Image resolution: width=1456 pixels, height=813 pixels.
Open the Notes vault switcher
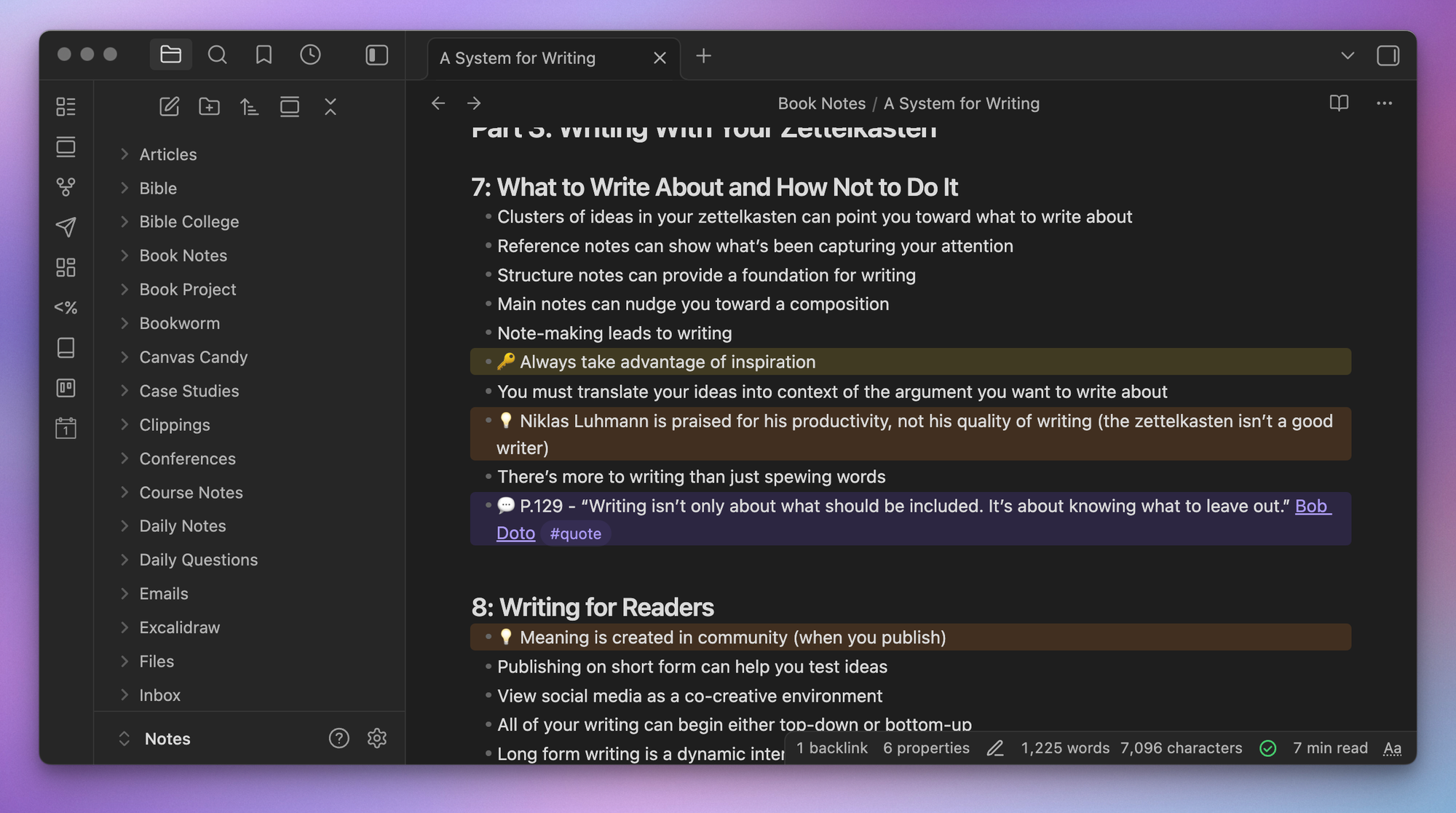click(167, 739)
